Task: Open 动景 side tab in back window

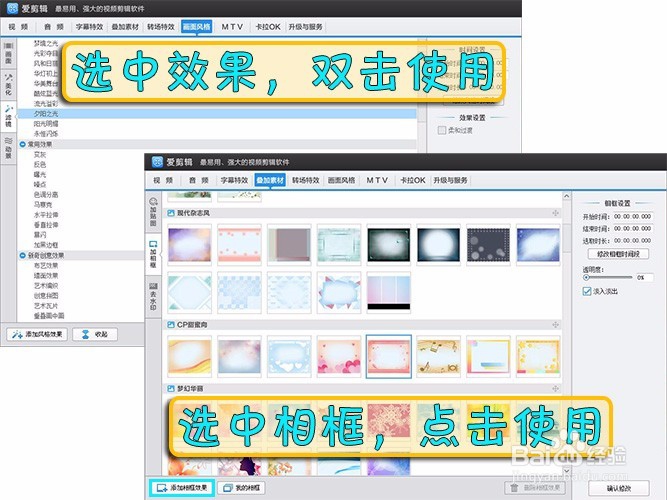Action: pyautogui.click(x=8, y=147)
